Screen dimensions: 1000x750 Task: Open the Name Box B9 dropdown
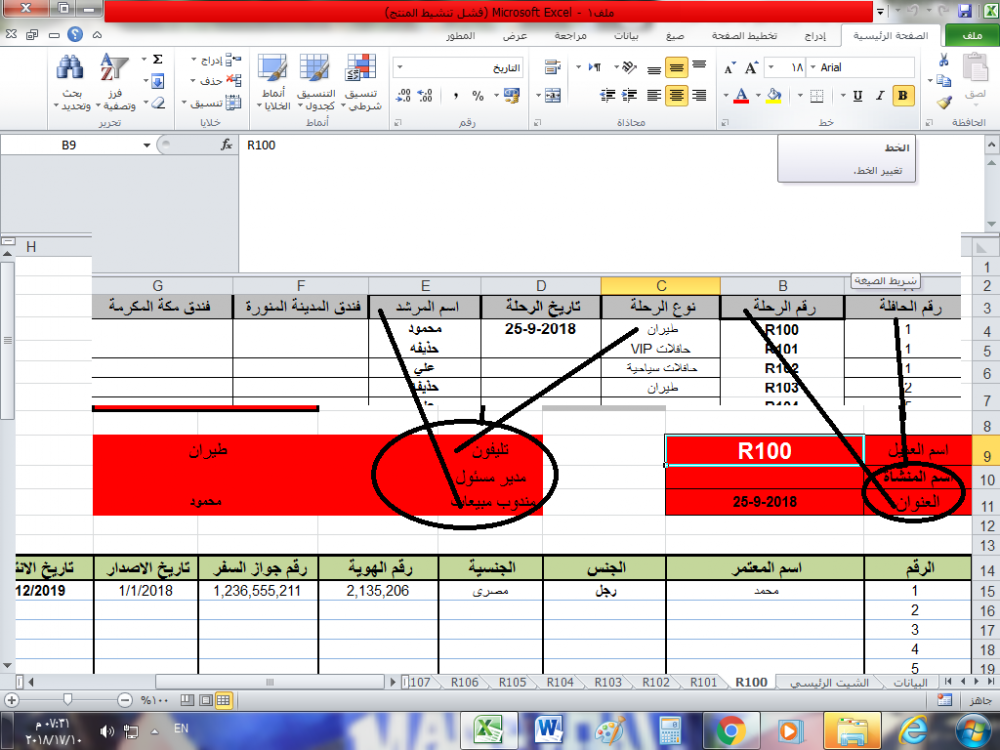pos(147,145)
